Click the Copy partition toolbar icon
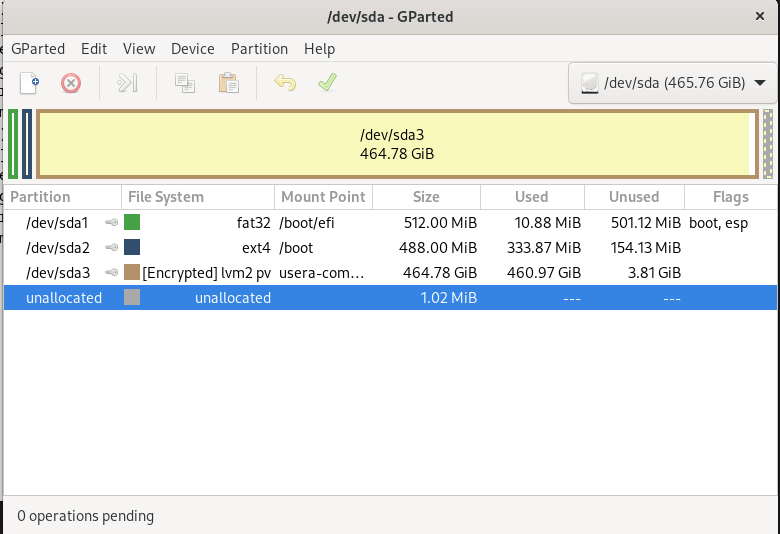The image size is (780, 534). pyautogui.click(x=185, y=83)
